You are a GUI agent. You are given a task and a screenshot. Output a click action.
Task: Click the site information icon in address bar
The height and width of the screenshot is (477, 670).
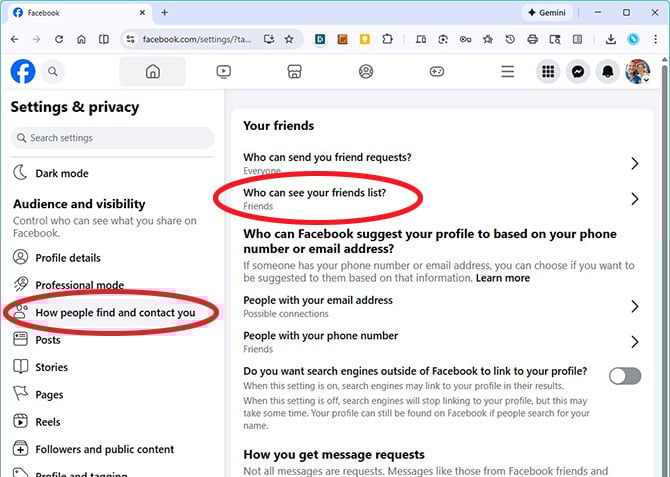click(x=130, y=39)
